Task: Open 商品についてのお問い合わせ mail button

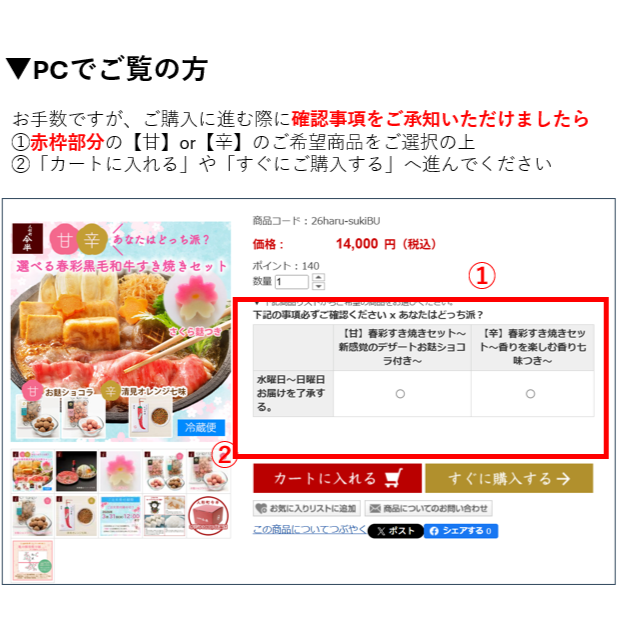Action: (428, 508)
